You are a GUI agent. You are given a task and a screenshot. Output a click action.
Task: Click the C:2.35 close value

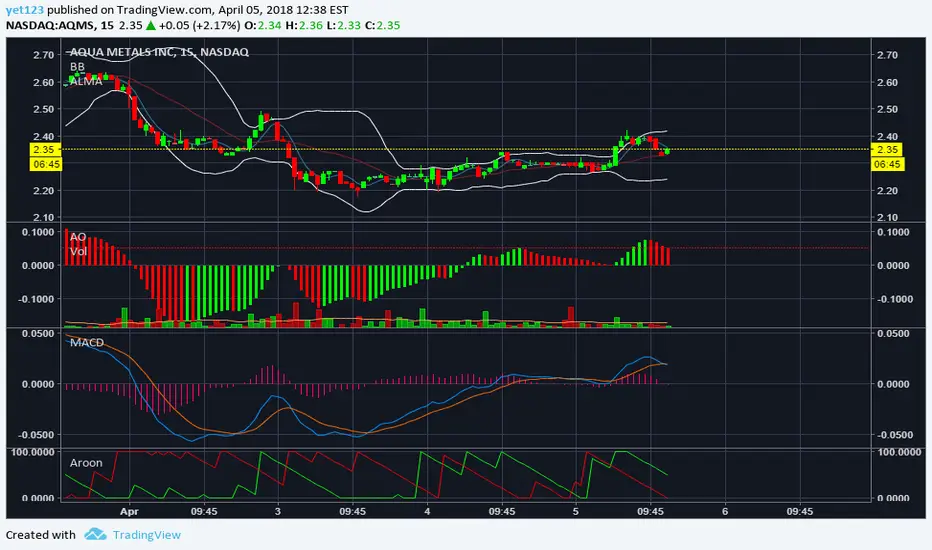coord(382,26)
